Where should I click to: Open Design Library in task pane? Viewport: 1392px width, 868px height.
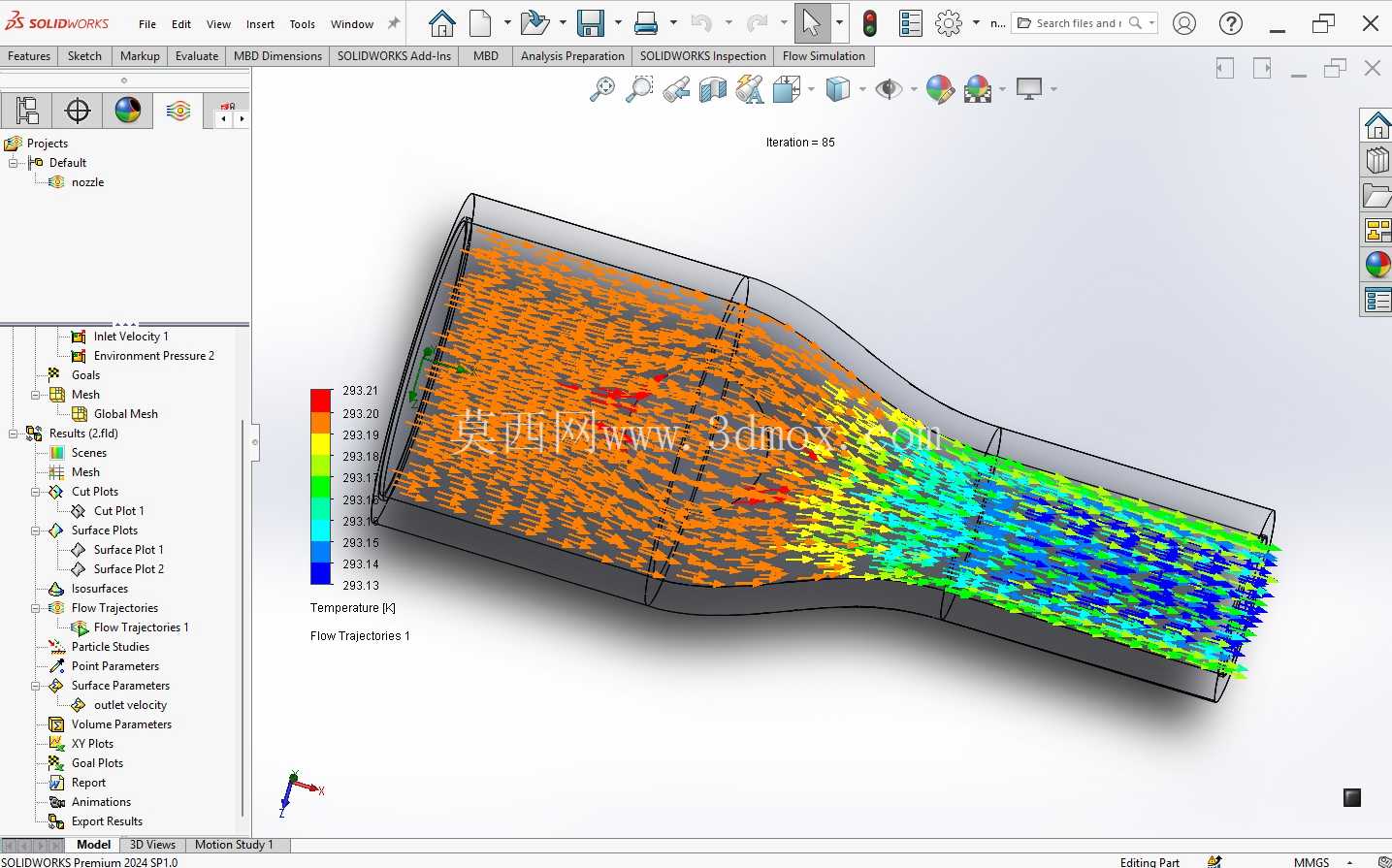[x=1377, y=159]
